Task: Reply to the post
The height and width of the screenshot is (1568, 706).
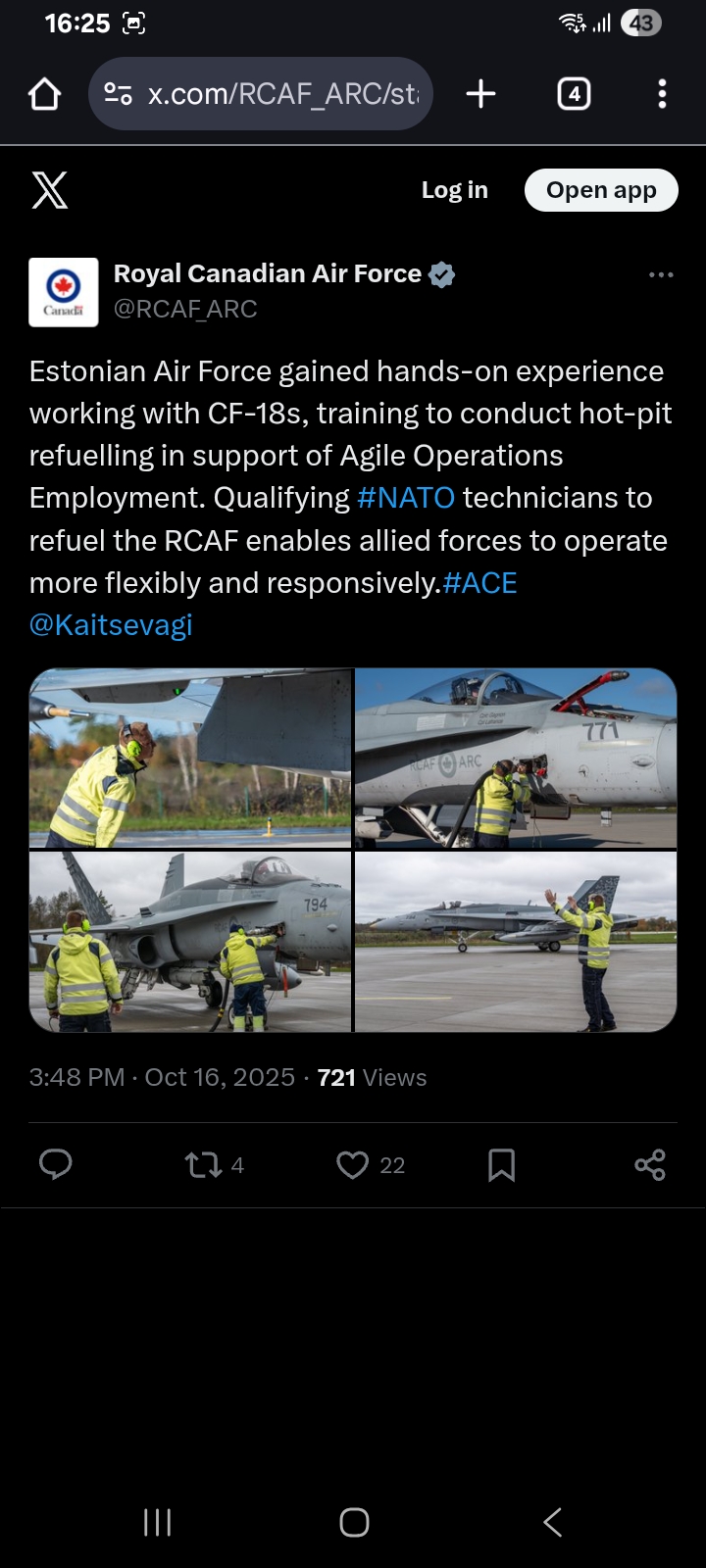Action: tap(56, 1164)
